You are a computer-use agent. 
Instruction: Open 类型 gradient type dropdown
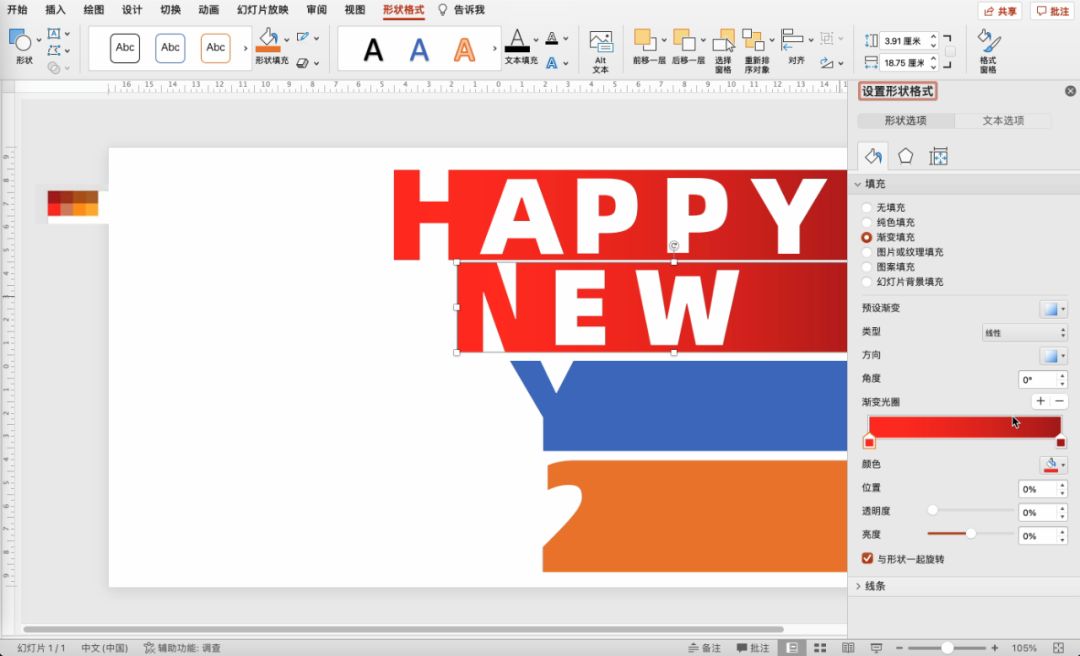pyautogui.click(x=1024, y=332)
